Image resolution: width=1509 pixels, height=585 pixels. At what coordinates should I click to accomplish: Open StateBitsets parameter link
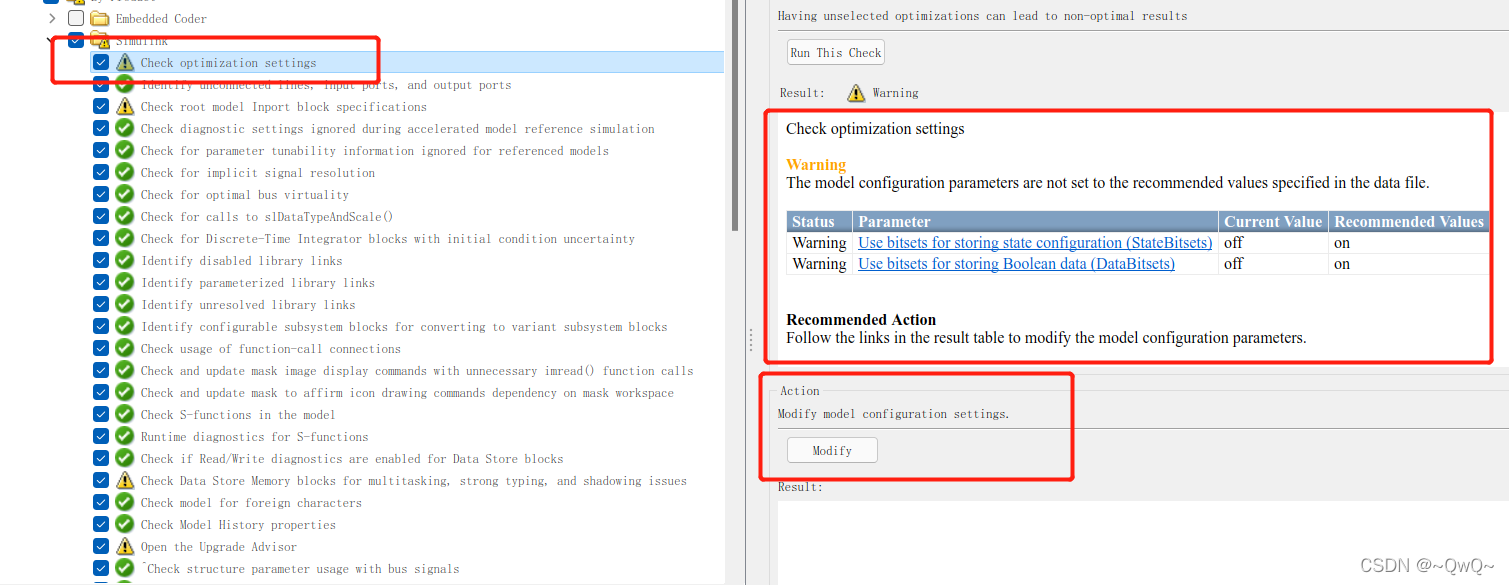pyautogui.click(x=1035, y=242)
